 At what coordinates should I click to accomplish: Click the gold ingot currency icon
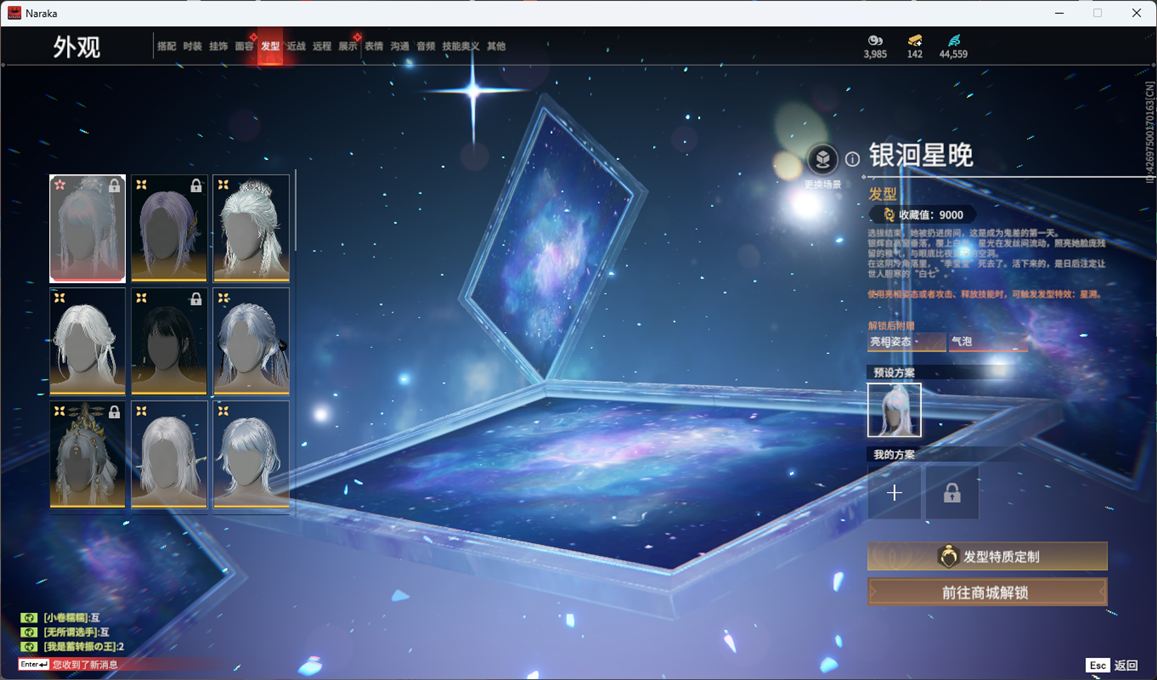[x=914, y=40]
